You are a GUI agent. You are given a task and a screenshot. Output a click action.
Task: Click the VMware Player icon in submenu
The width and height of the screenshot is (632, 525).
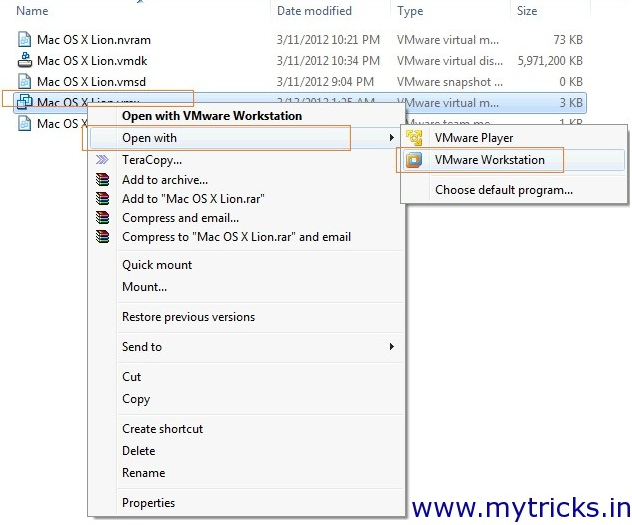[414, 138]
